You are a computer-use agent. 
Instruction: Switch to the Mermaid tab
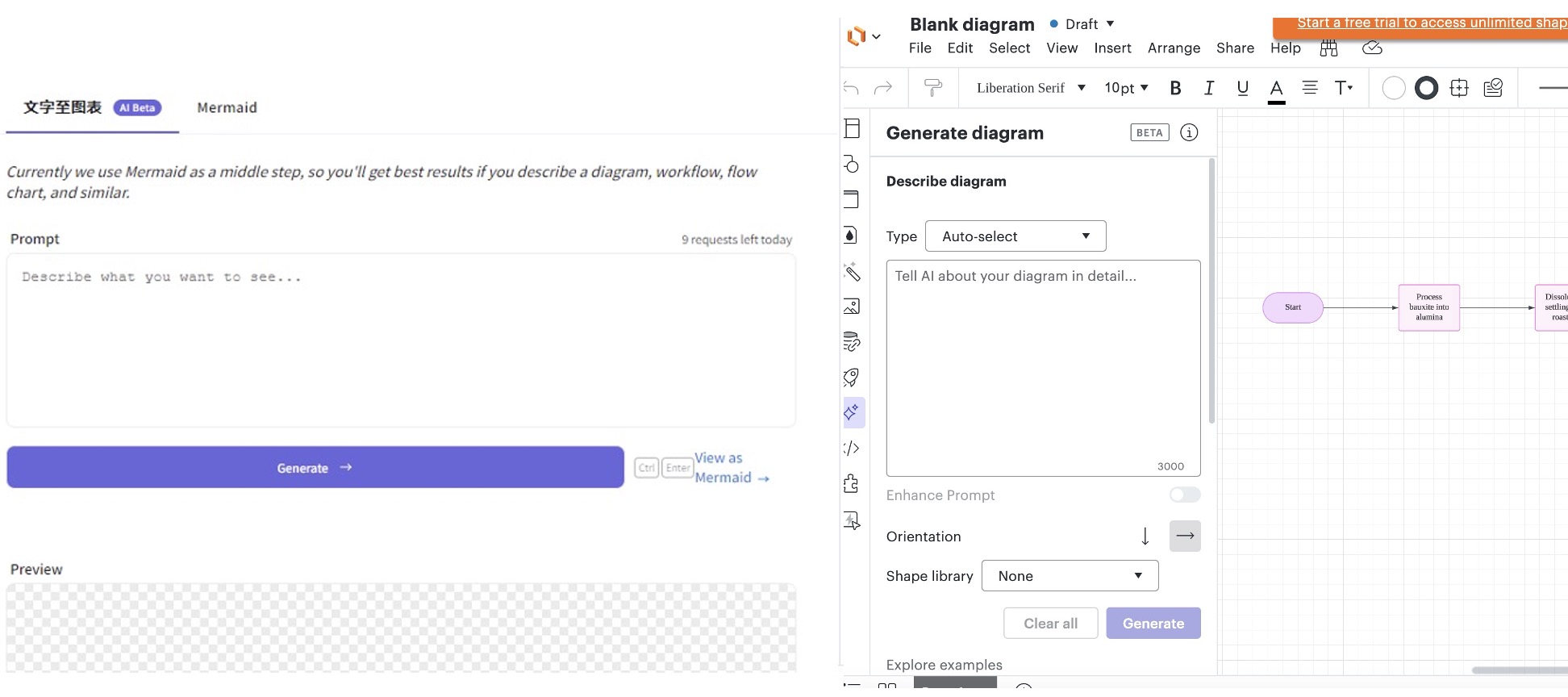click(x=227, y=108)
